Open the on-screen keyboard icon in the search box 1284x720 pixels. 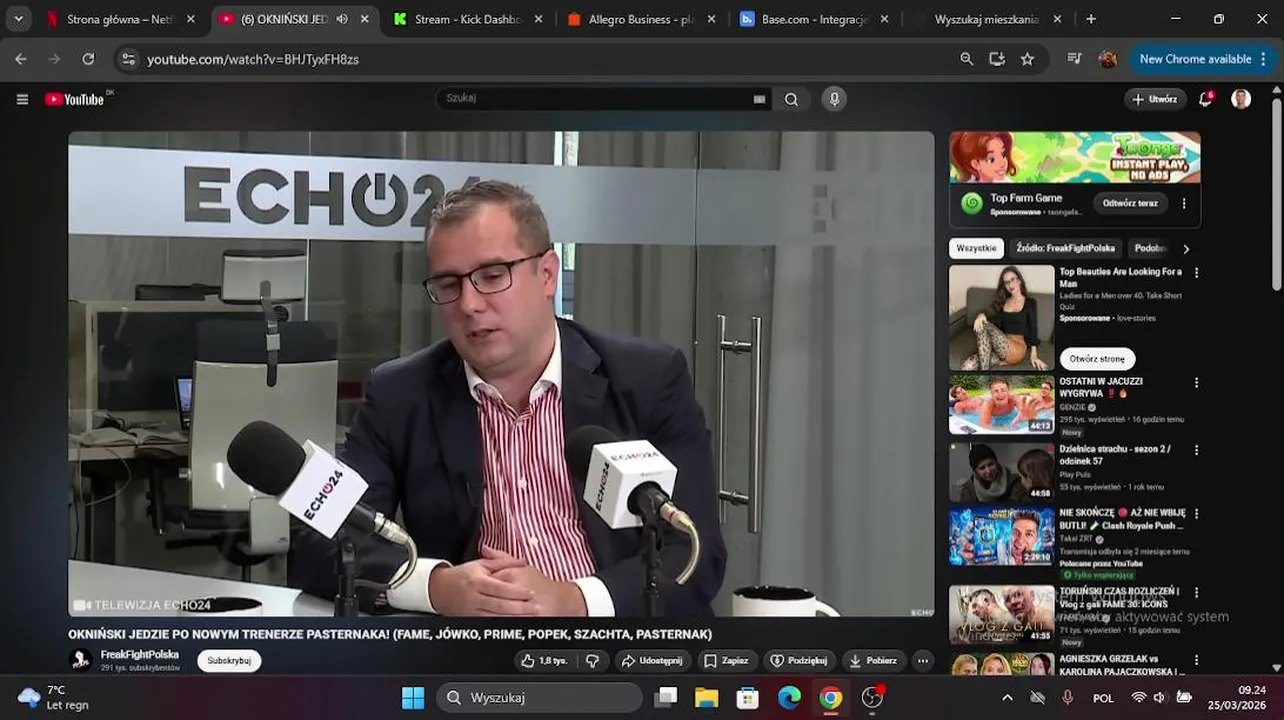759,99
